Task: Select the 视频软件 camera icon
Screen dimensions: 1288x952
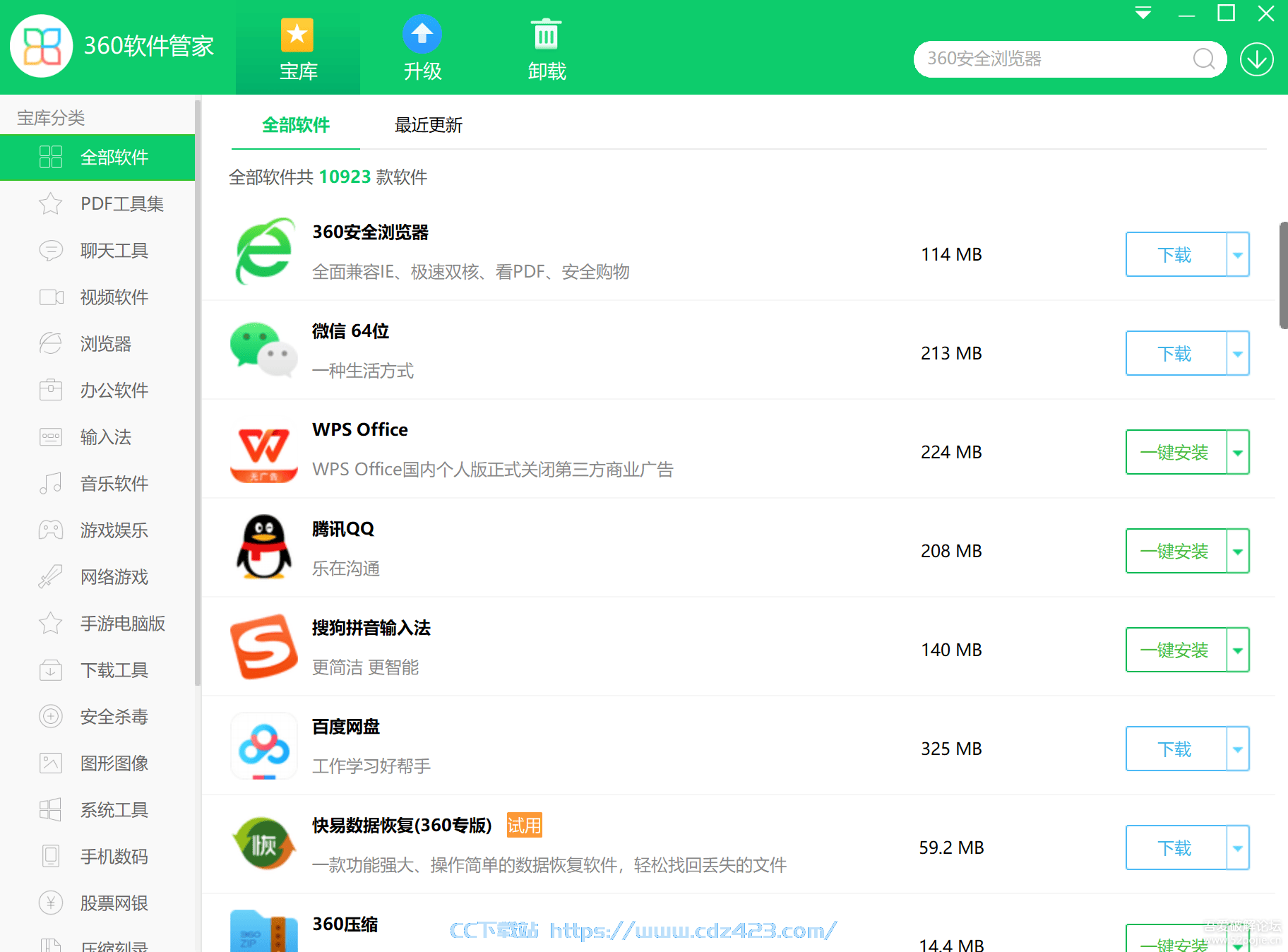Action: pos(51,297)
